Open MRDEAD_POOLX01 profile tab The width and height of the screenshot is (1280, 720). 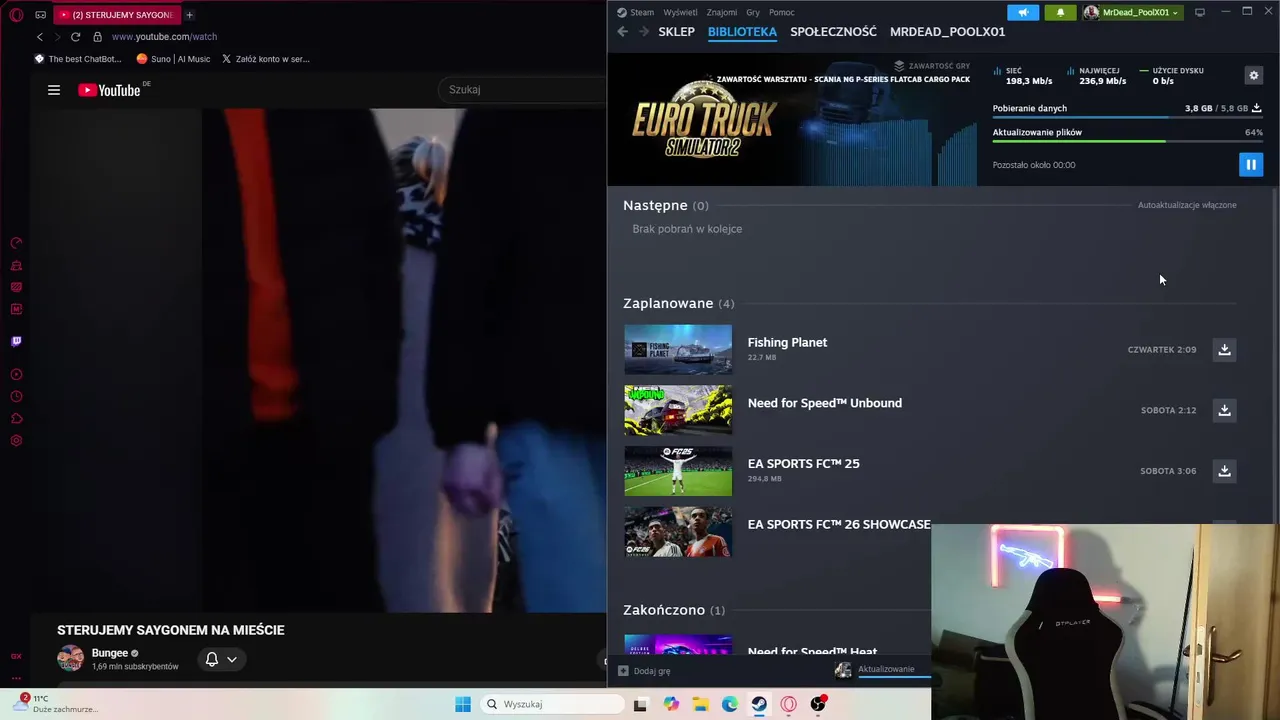(x=947, y=32)
